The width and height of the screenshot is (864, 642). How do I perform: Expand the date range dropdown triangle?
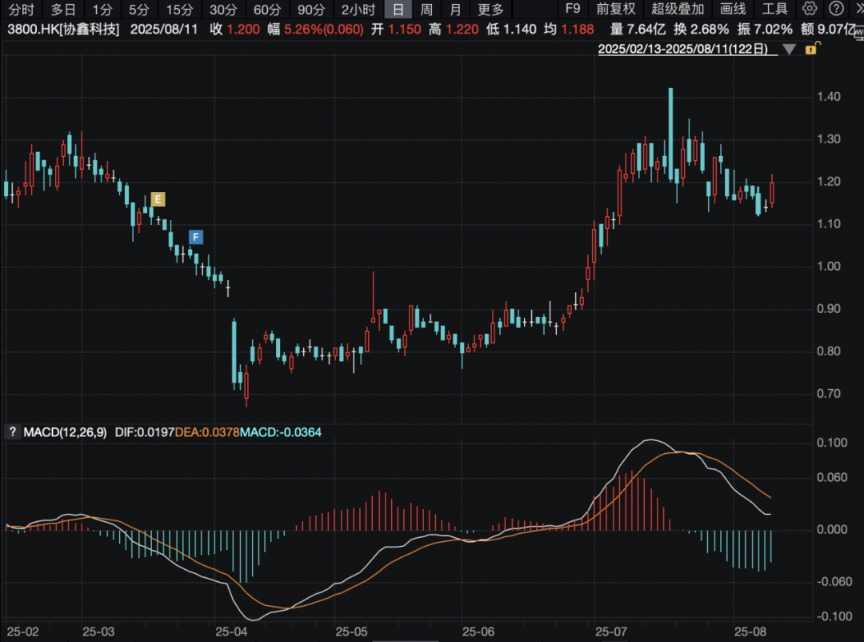click(x=790, y=48)
